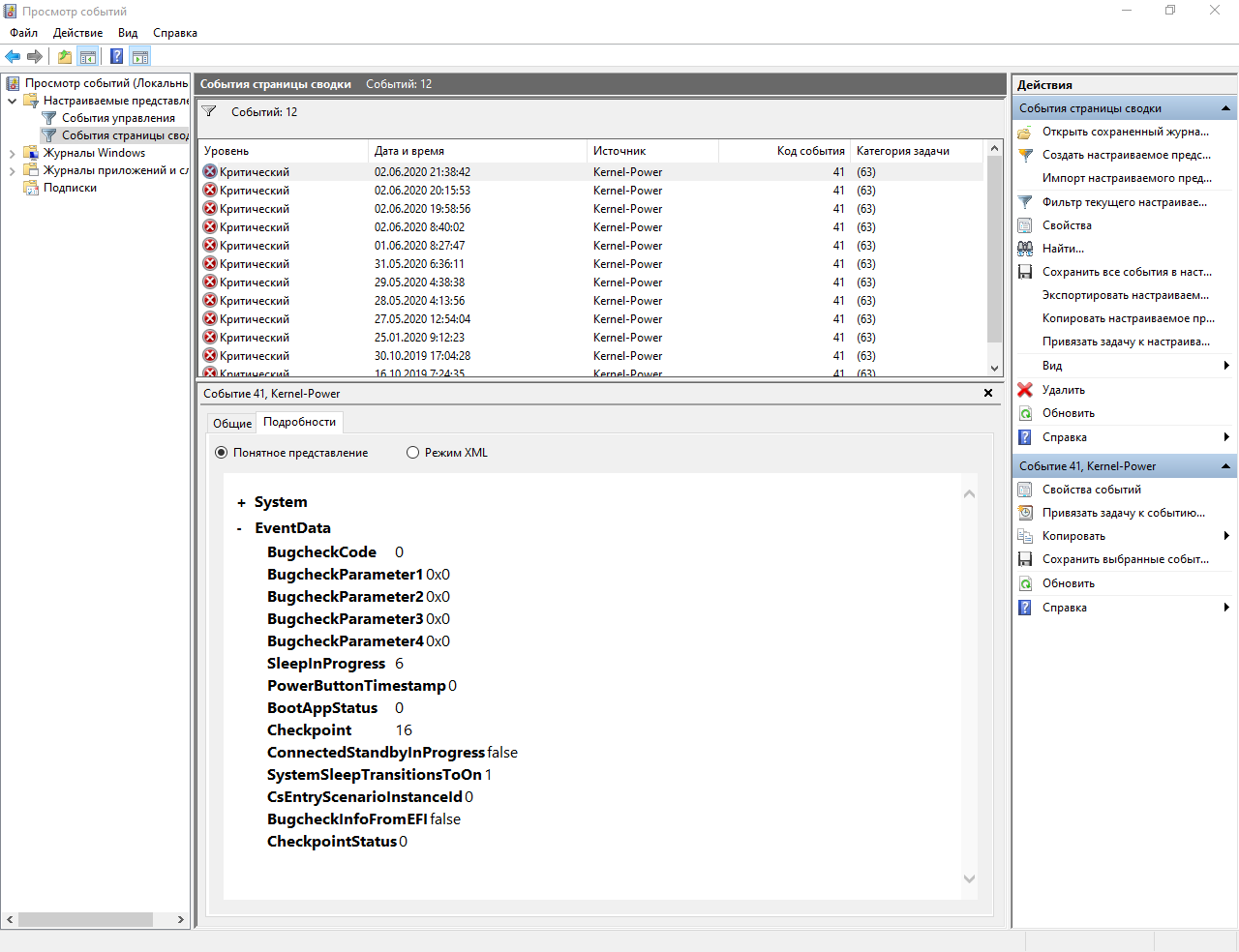Click the filter funnel icon above the event list

tap(209, 112)
